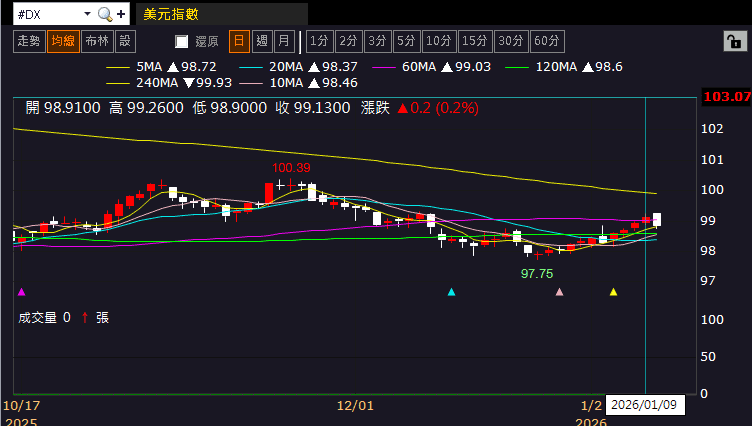
Task: Click the 成交量 0 volume label
Action: click(44, 318)
